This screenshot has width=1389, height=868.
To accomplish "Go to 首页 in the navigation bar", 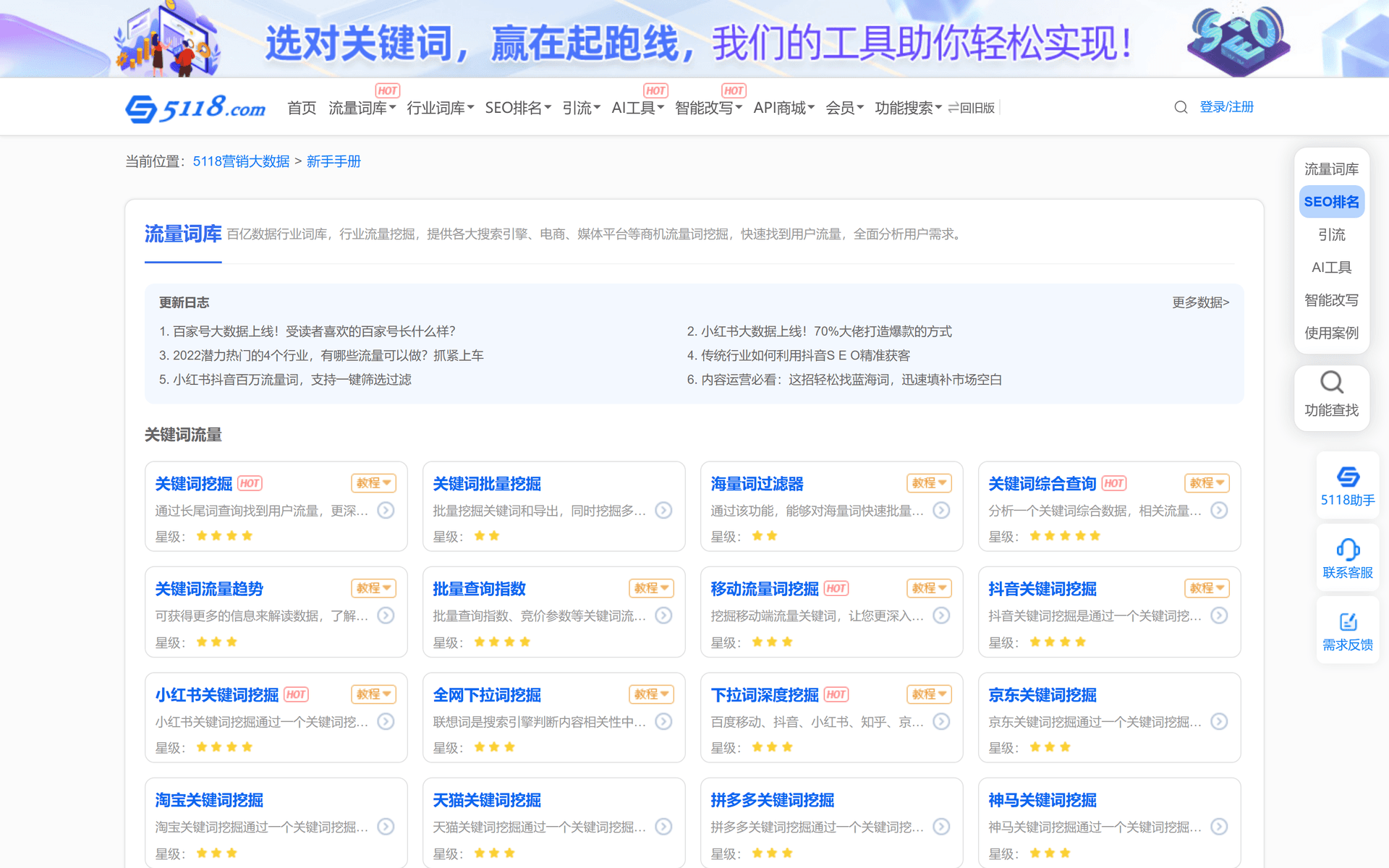I will click(302, 108).
